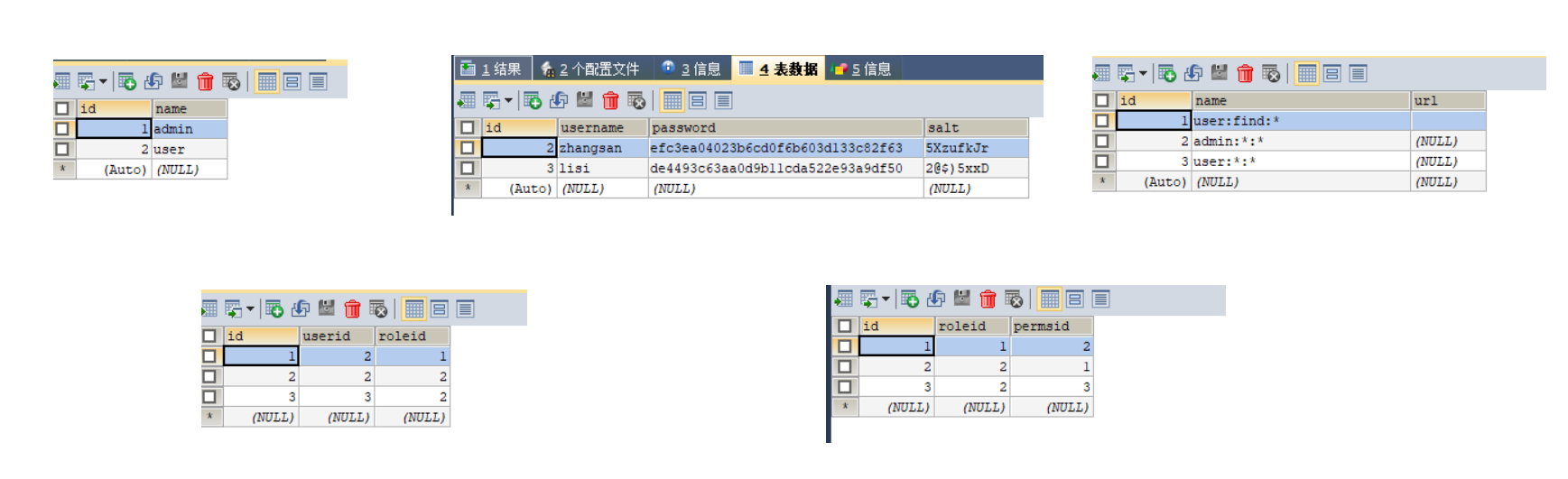Screen dimensions: 1568x479
Task: Open copy/export dropdown arrow in username table toolbar
Action: point(508,100)
